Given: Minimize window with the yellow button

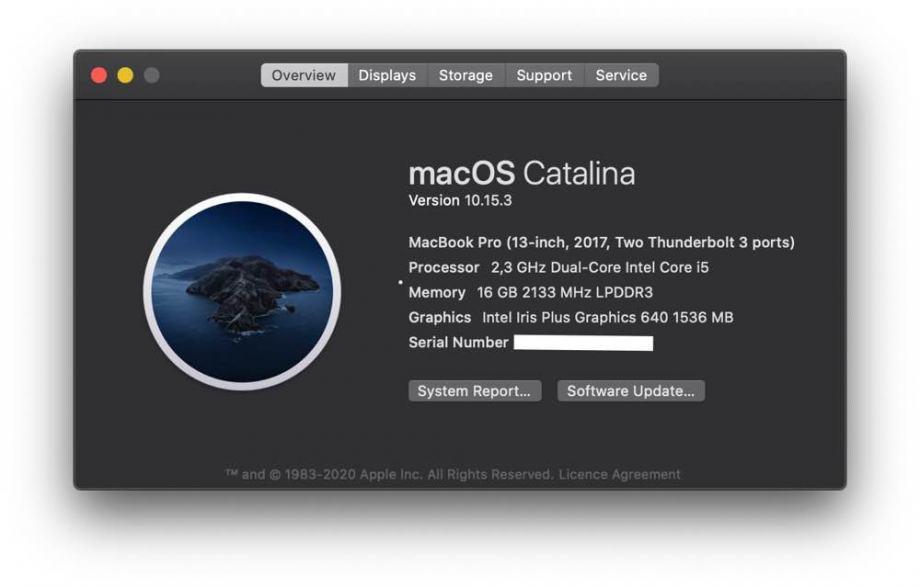Looking at the screenshot, I should (126, 75).
